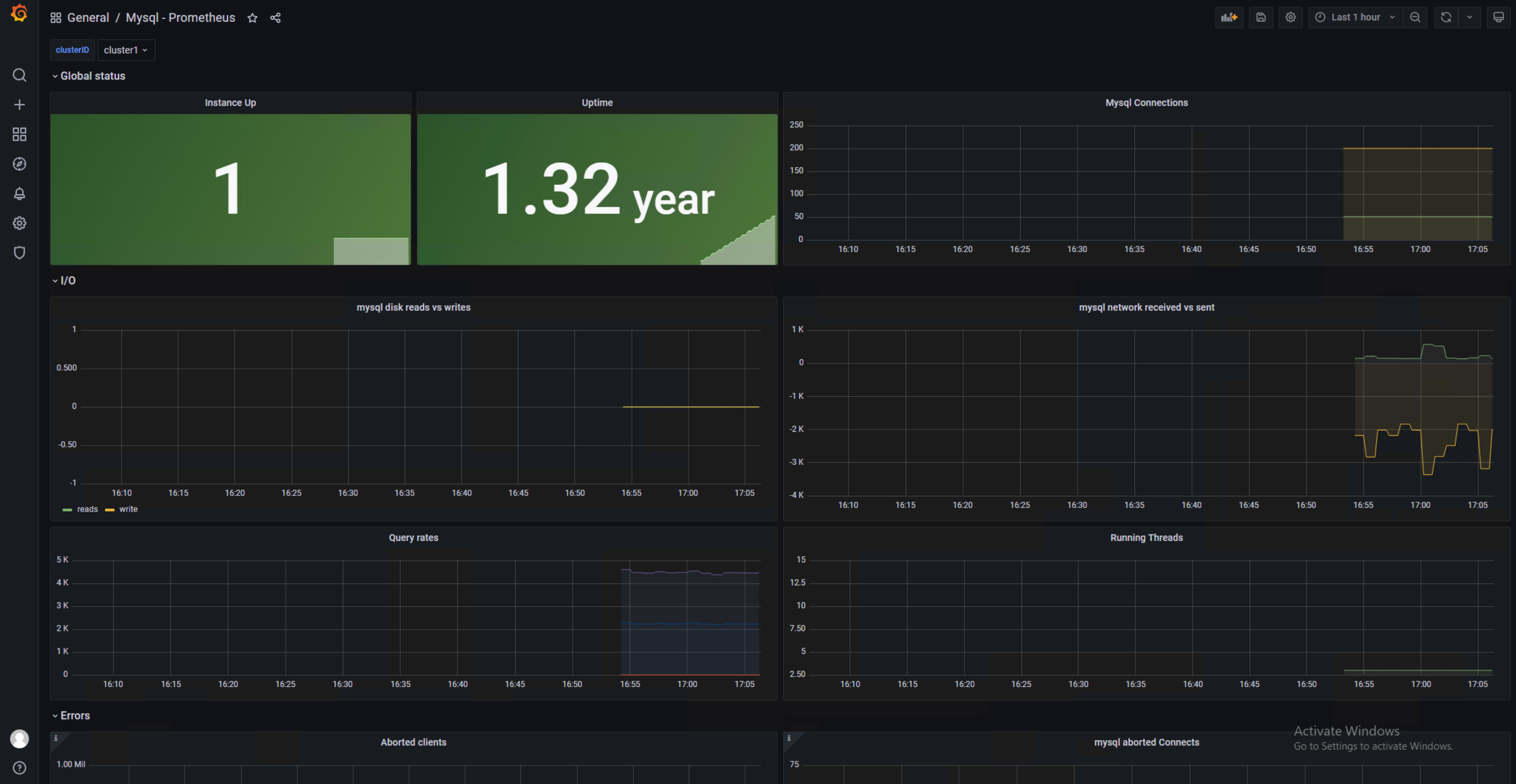Open the Server Admin shield icon
Viewport: 1516px width, 784px height.
(x=19, y=253)
